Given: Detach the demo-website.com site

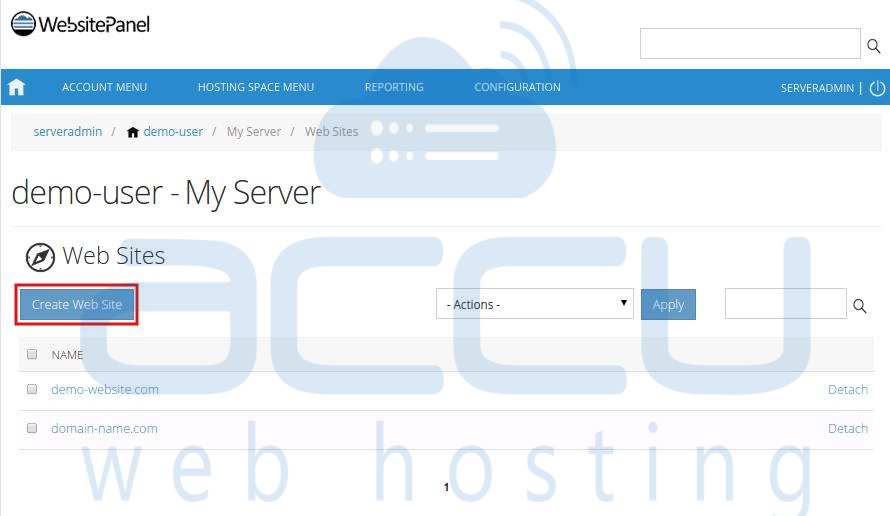Looking at the screenshot, I should click(x=847, y=389).
